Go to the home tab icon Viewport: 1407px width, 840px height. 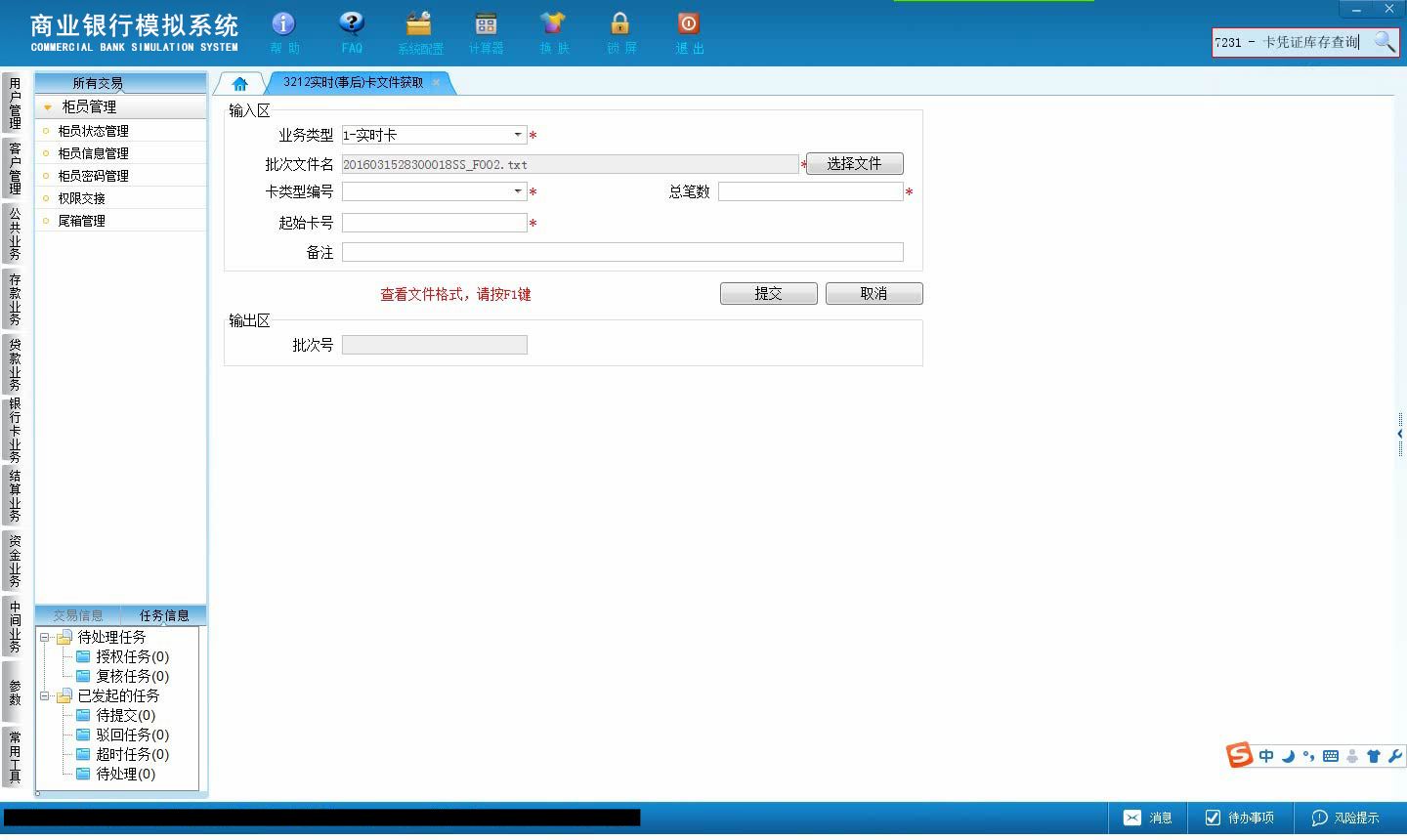pos(240,84)
